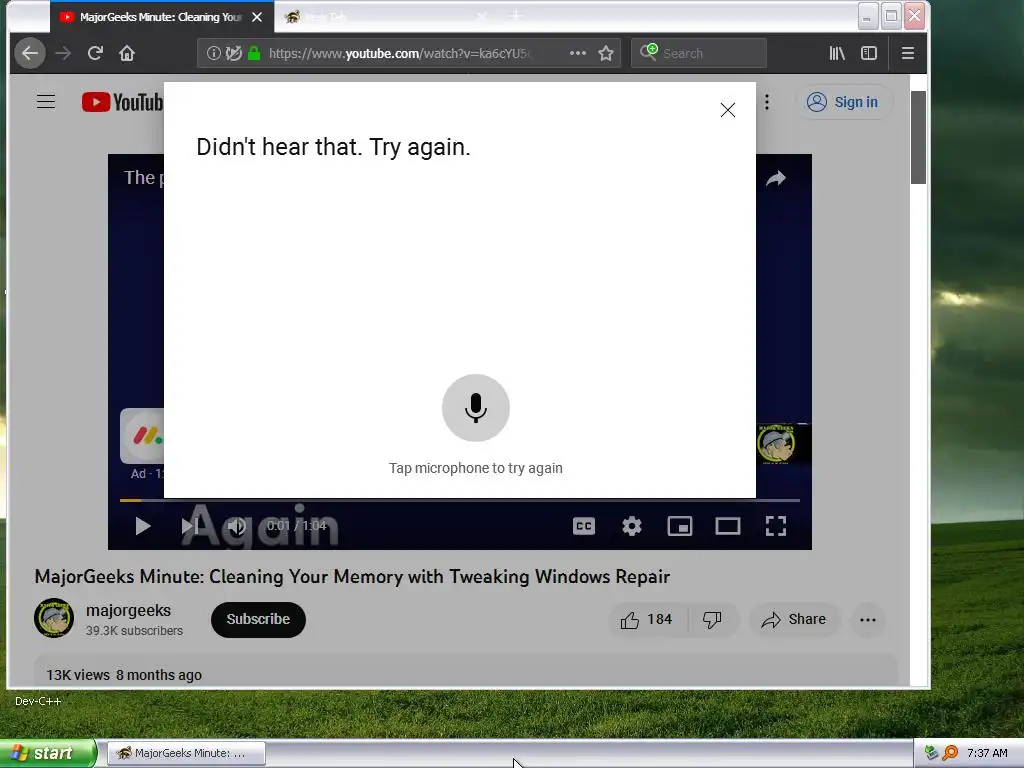Open page actions three-dots menu

(578, 54)
